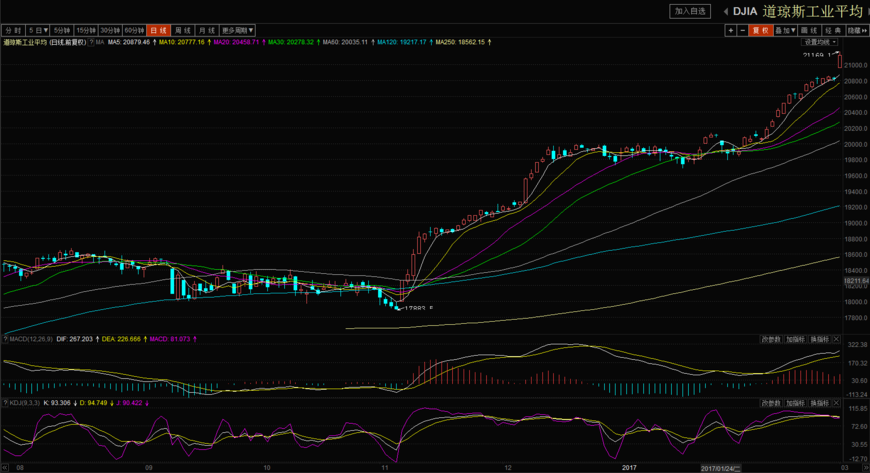
Task: Click the help icon beside KDJ(9,3,3)
Action: pos(6,403)
